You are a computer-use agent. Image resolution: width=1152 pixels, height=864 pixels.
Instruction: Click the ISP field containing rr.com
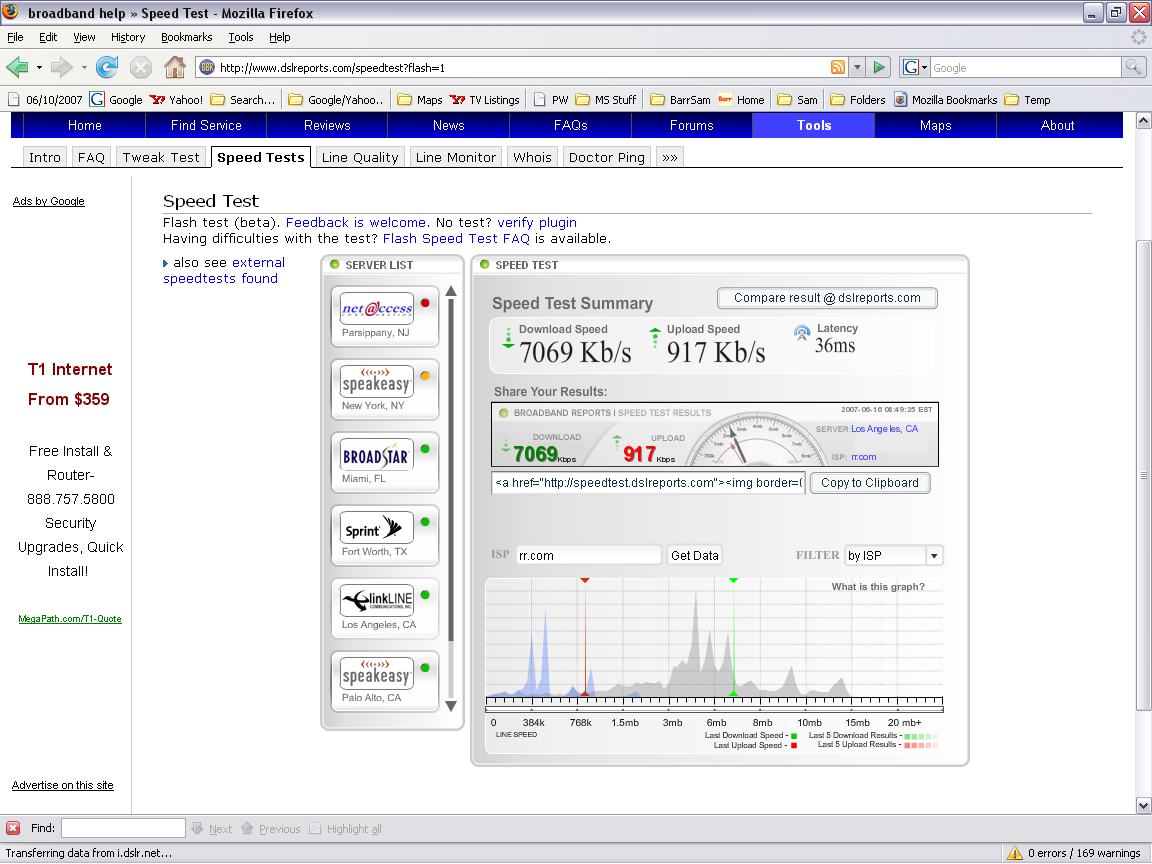(588, 555)
